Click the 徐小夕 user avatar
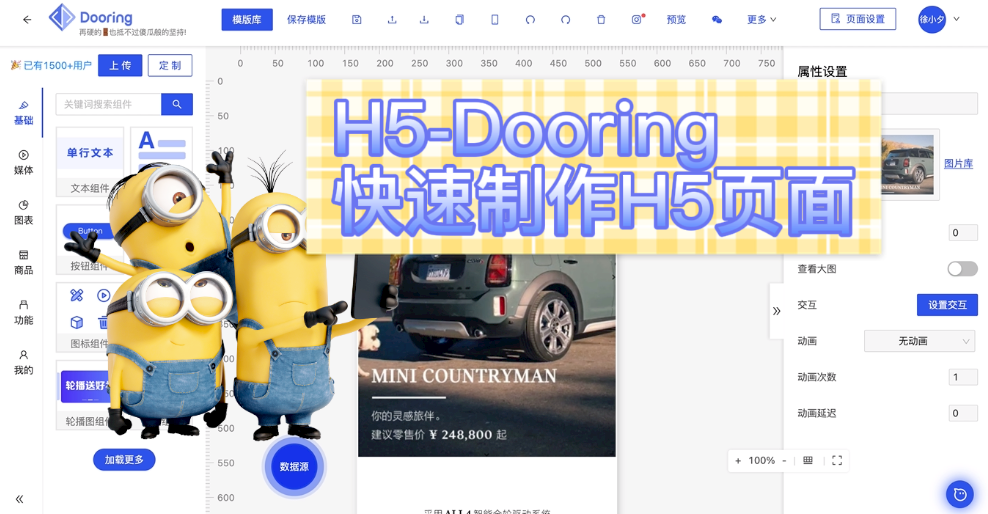988x514 pixels. click(932, 19)
